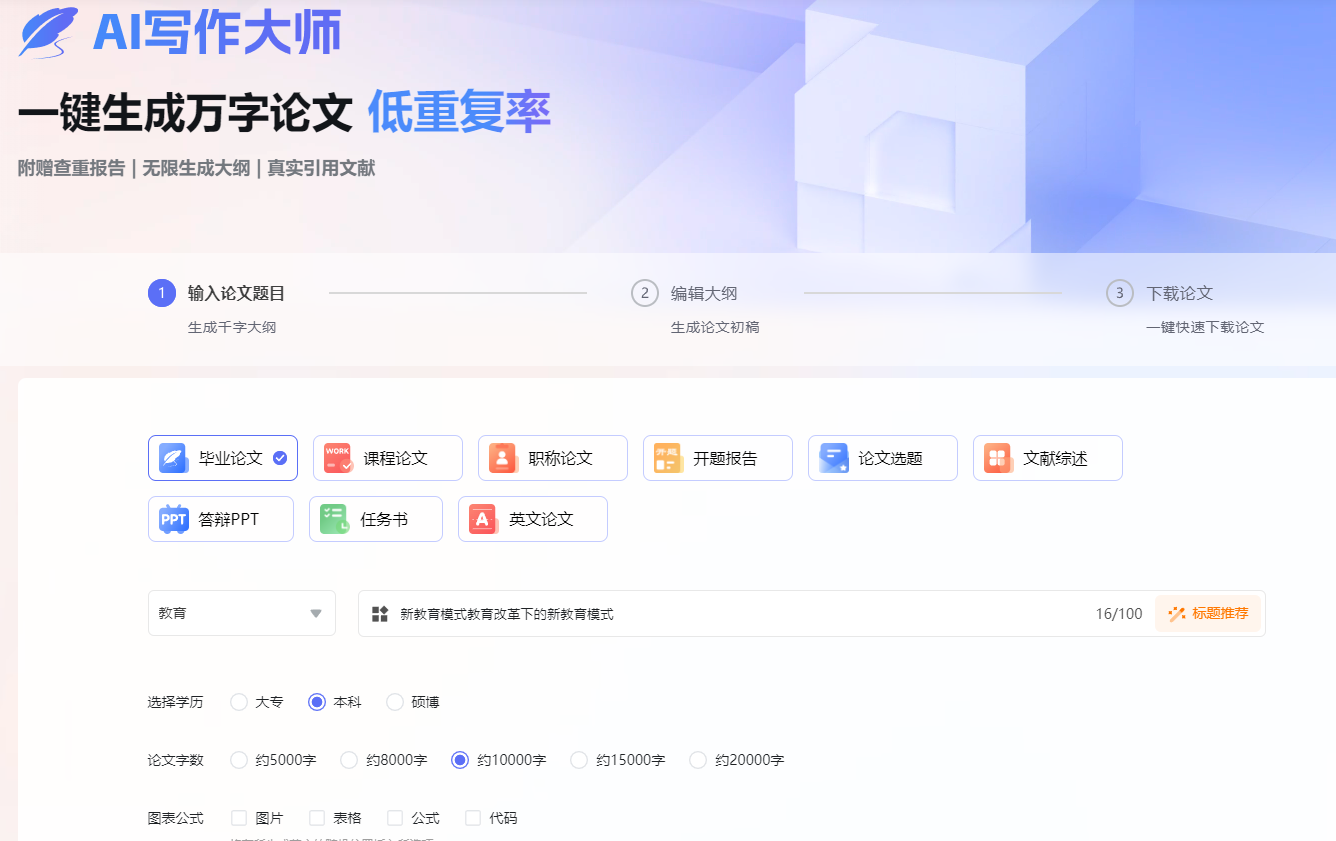Viewport: 1336px width, 841px height.
Task: Click the 编辑大纲 step label
Action: [x=704, y=293]
